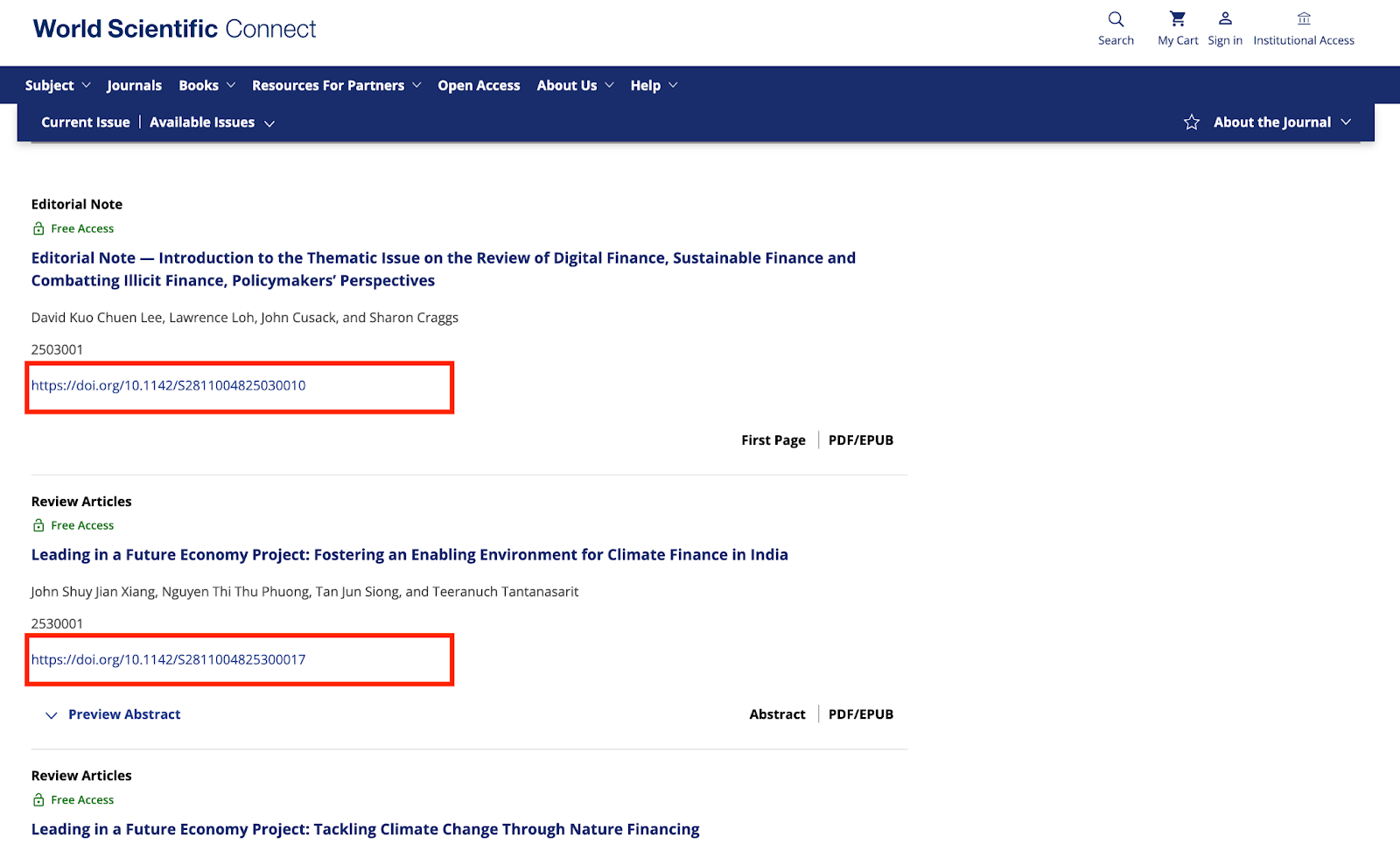
Task: Click the World Scientific Connect logo
Action: tap(174, 29)
